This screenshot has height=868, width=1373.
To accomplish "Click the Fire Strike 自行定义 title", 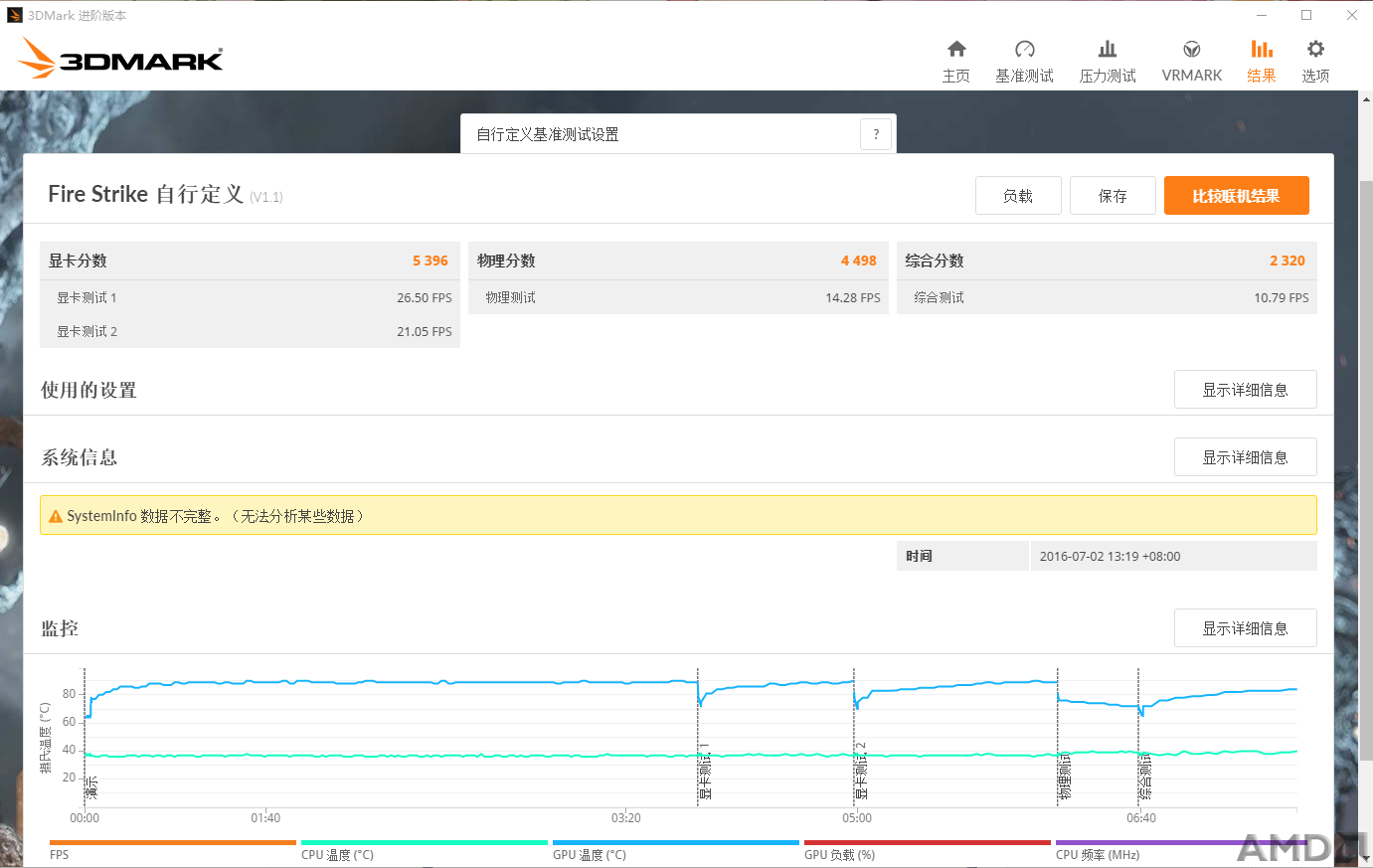I will [146, 194].
